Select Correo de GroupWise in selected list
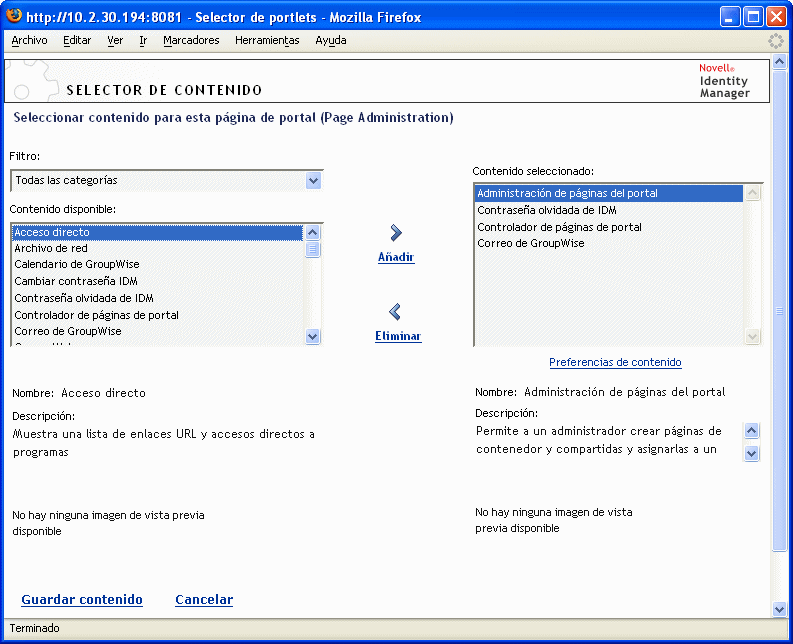 609,243
